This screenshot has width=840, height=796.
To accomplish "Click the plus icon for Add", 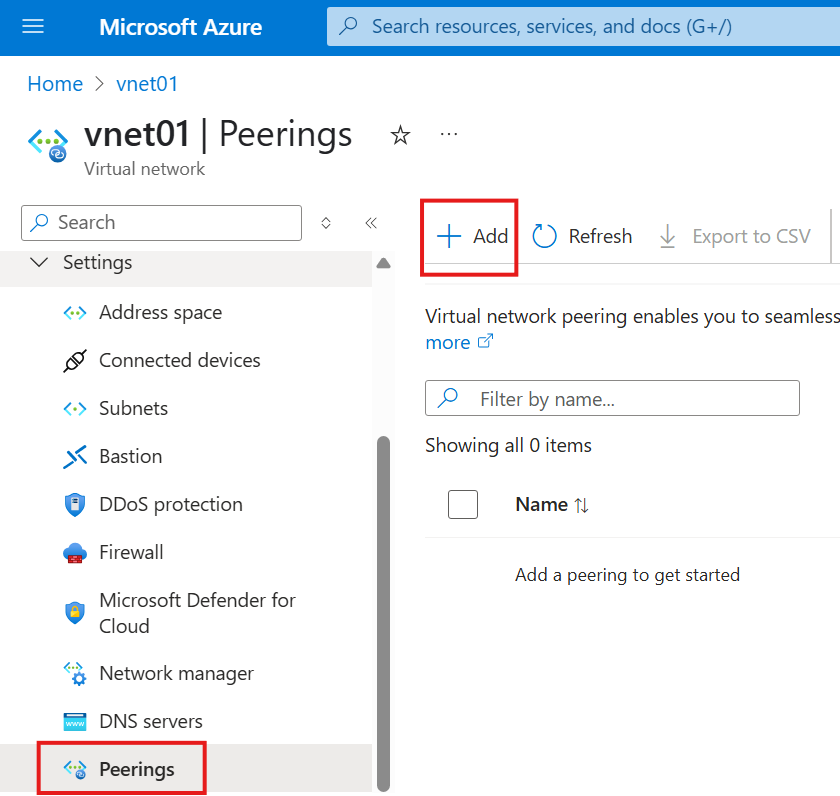I will [x=448, y=236].
